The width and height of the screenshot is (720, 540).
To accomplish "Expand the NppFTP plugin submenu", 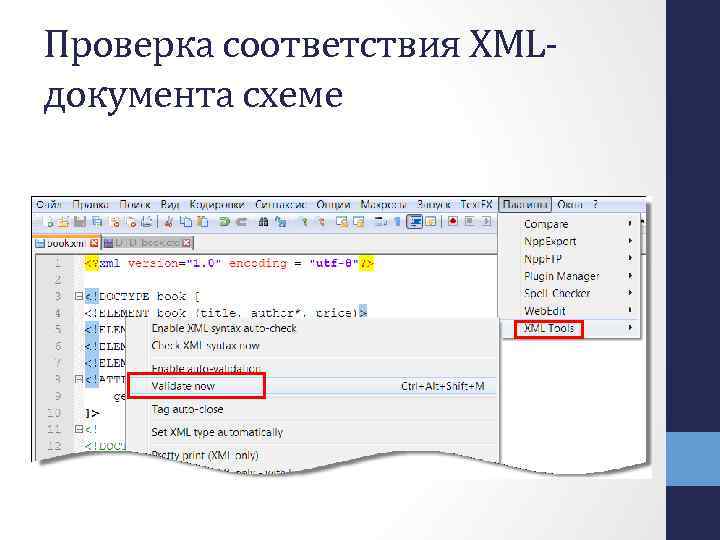I will click(x=571, y=259).
